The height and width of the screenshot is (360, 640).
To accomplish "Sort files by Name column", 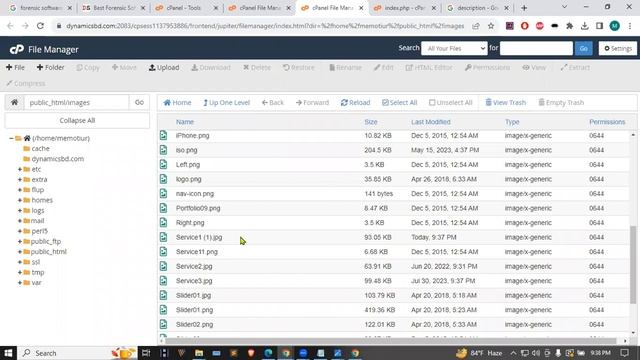I will [185, 122].
